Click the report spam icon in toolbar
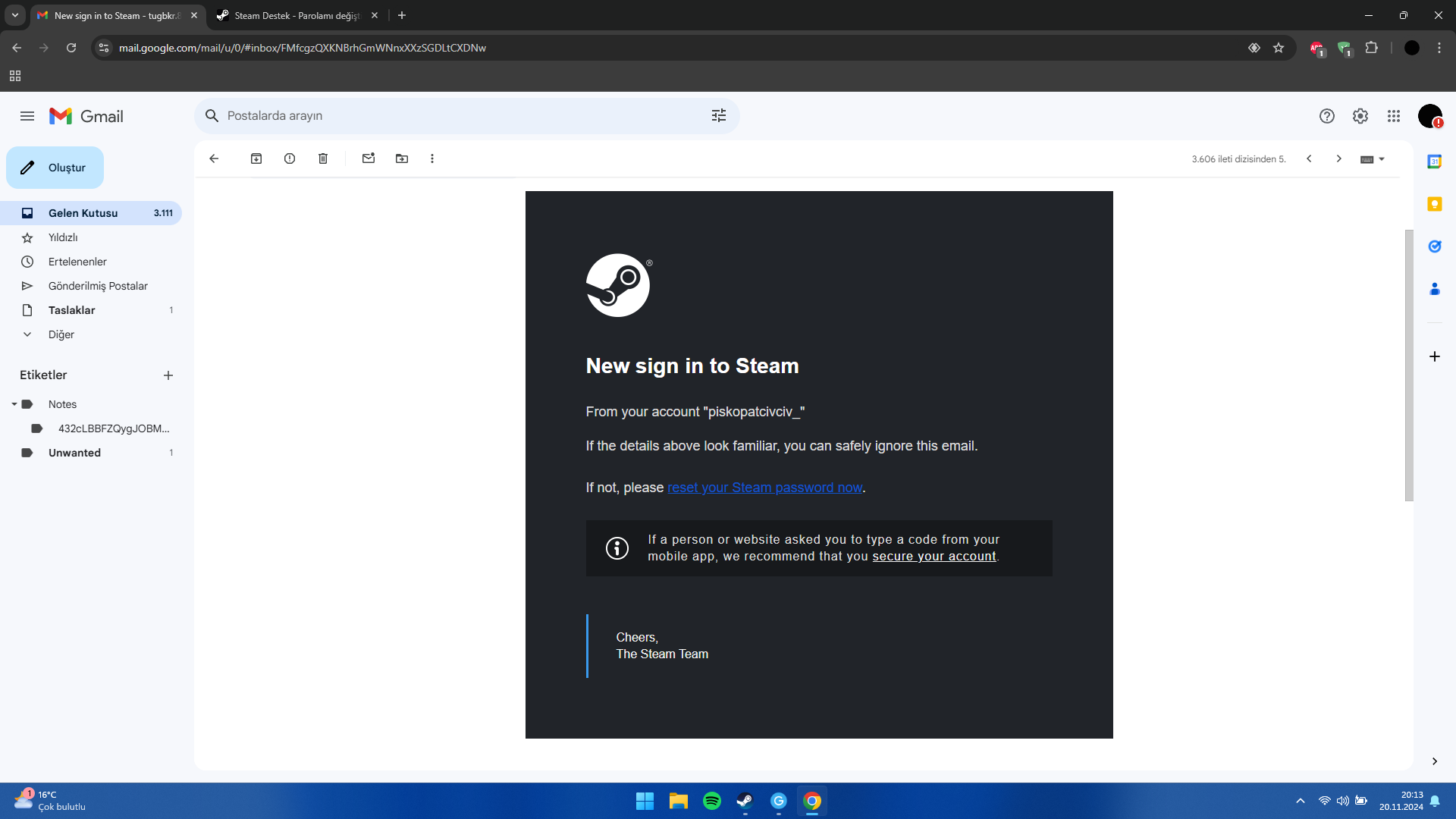Image resolution: width=1456 pixels, height=819 pixels. pos(289,158)
